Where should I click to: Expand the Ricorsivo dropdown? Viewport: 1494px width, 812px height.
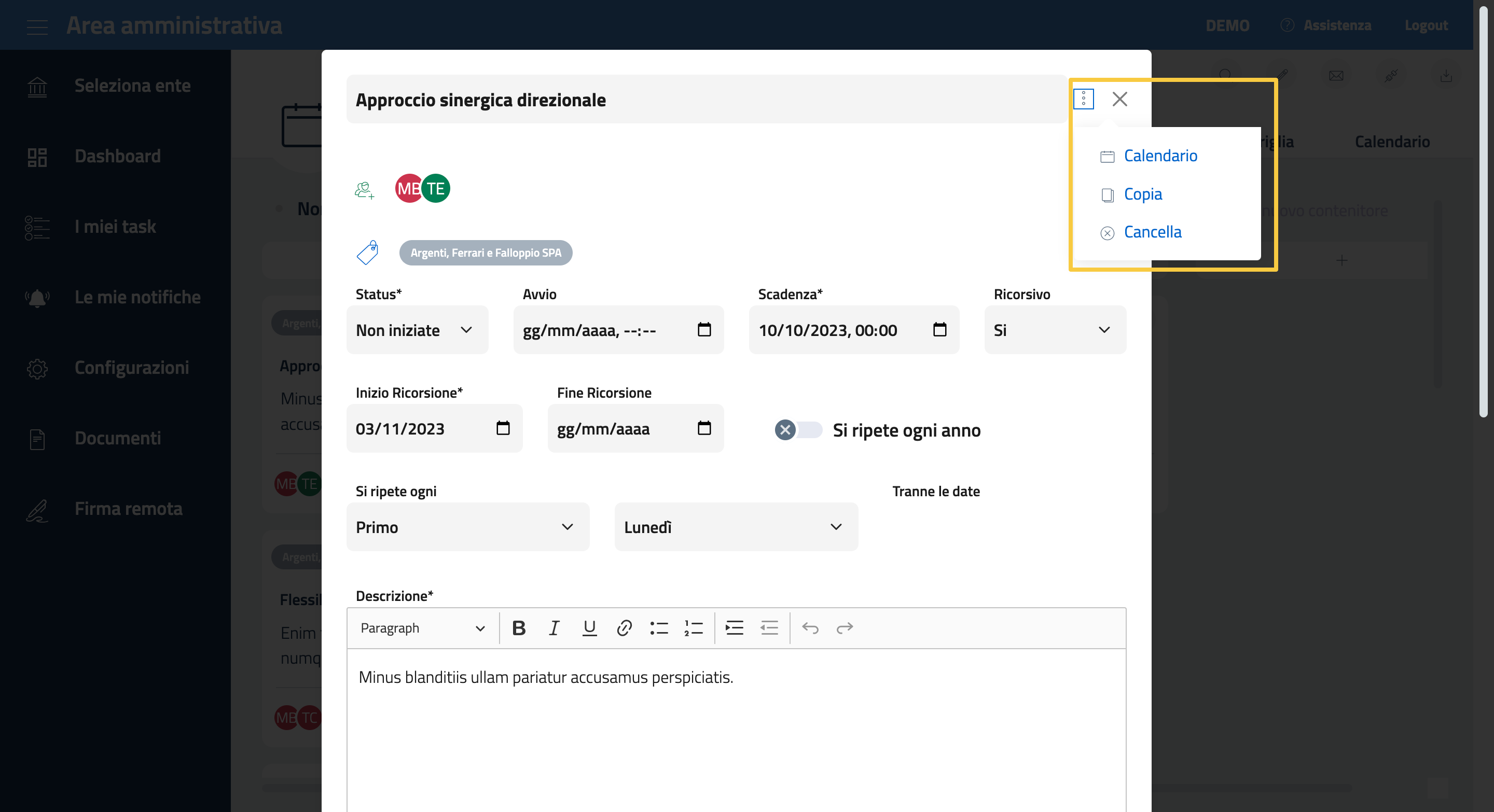tap(1055, 330)
